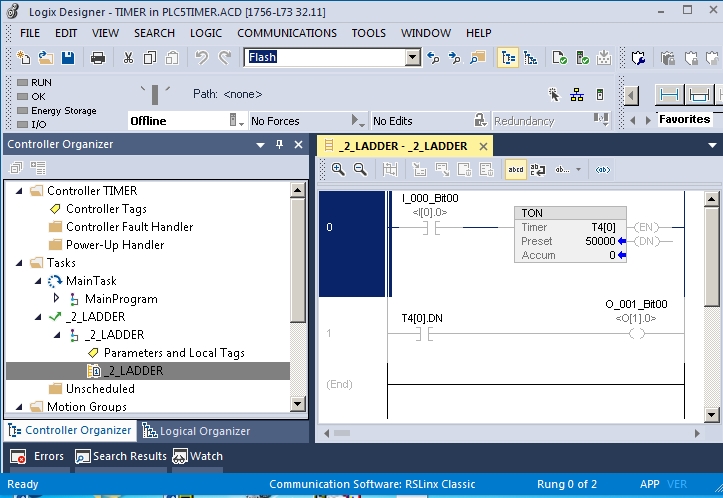Image resolution: width=723 pixels, height=498 pixels.
Task: Toggle the abcd tag display button
Action: pos(516,170)
